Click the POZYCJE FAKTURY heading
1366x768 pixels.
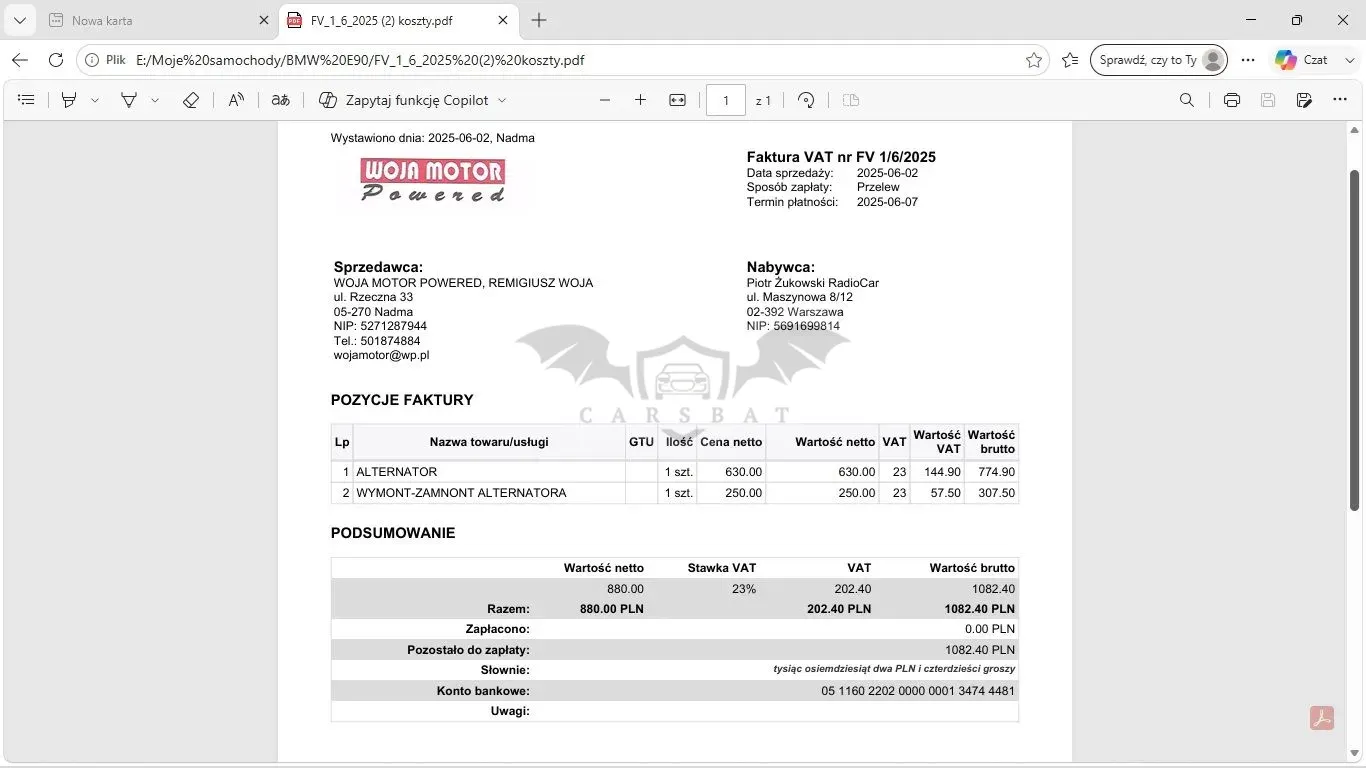point(402,400)
